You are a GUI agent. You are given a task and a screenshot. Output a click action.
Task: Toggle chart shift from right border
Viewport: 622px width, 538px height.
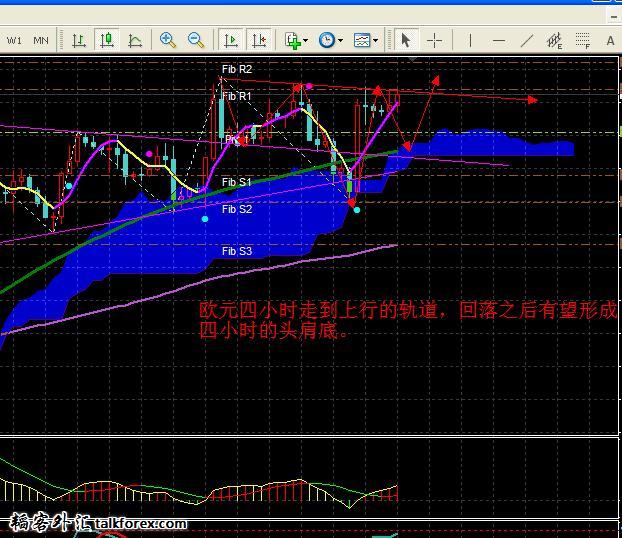click(259, 40)
